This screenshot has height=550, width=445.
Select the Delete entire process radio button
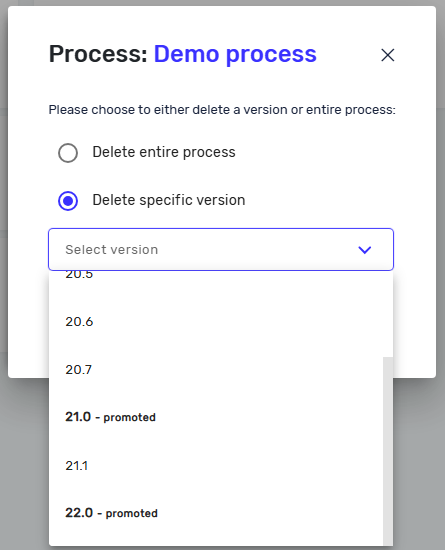coord(68,153)
